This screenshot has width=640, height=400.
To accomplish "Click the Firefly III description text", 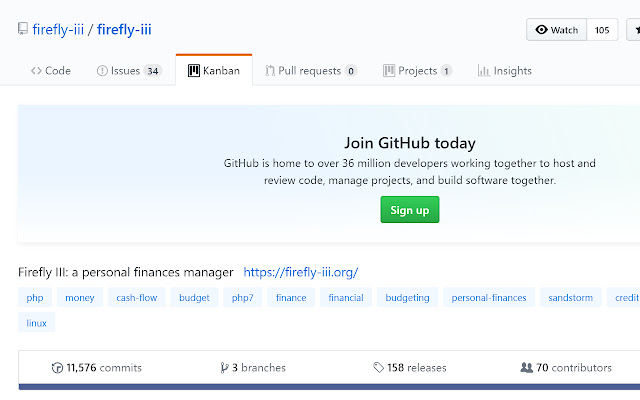I will 126,272.
